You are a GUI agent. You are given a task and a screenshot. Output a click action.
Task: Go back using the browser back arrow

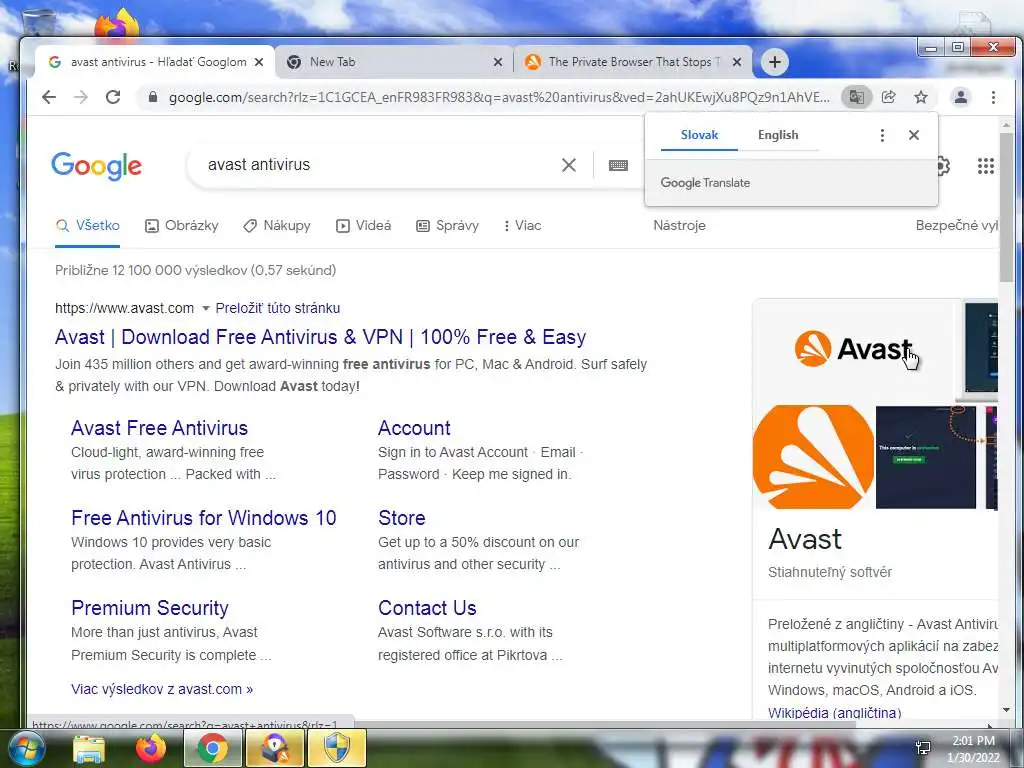(x=49, y=97)
